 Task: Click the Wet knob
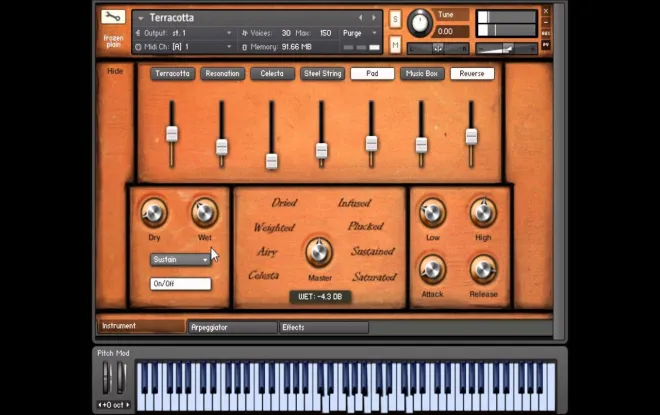tap(205, 213)
